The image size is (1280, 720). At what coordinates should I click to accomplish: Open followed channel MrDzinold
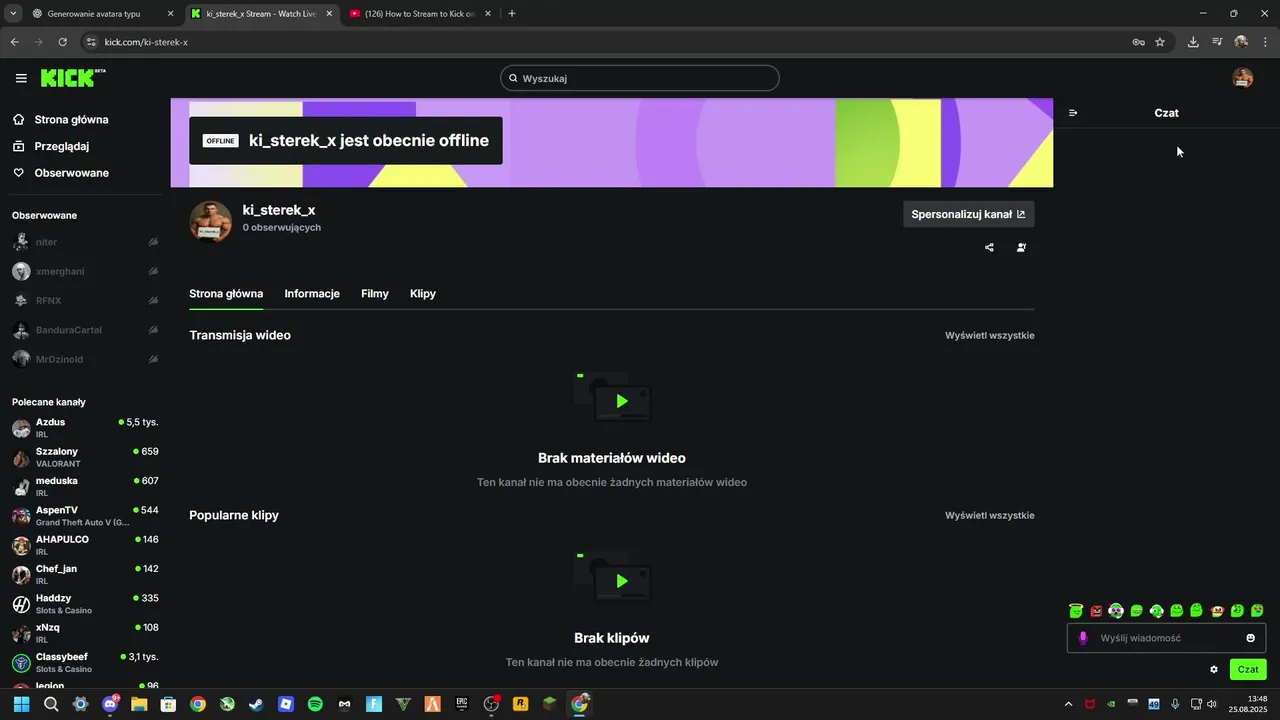[85, 359]
